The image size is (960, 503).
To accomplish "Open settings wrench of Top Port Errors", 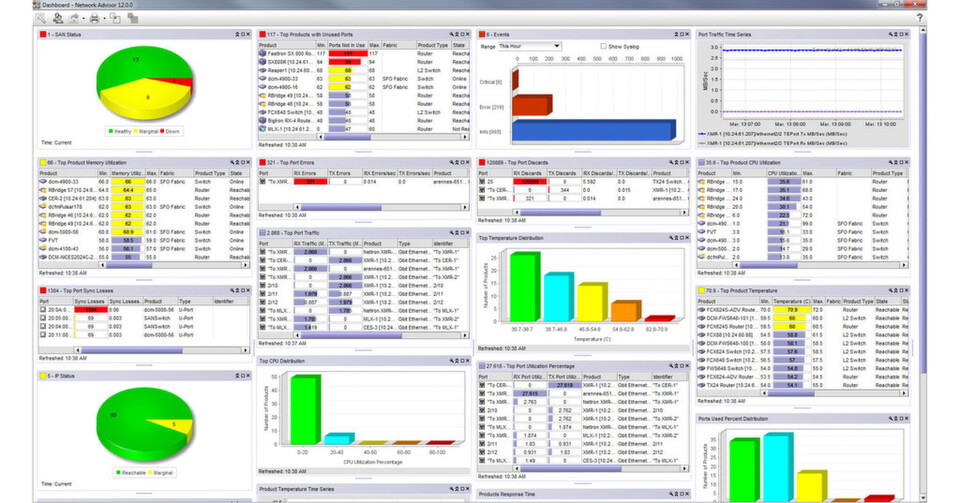I will [451, 162].
